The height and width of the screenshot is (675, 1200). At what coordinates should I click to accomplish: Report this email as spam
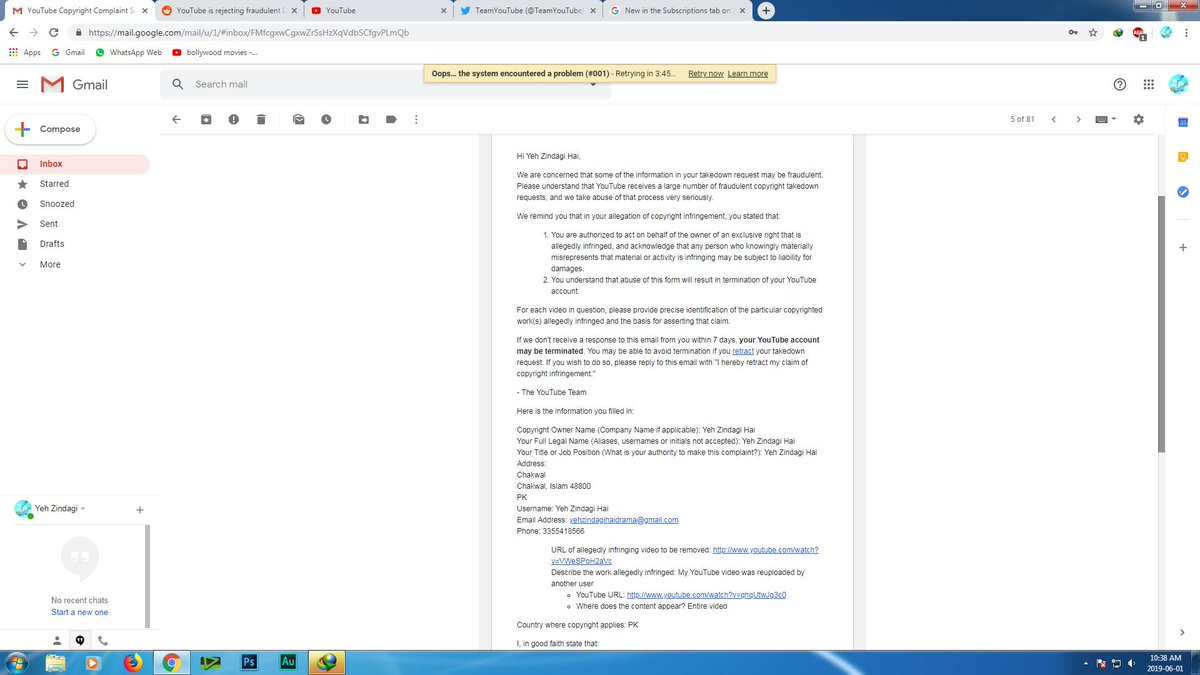[233, 119]
